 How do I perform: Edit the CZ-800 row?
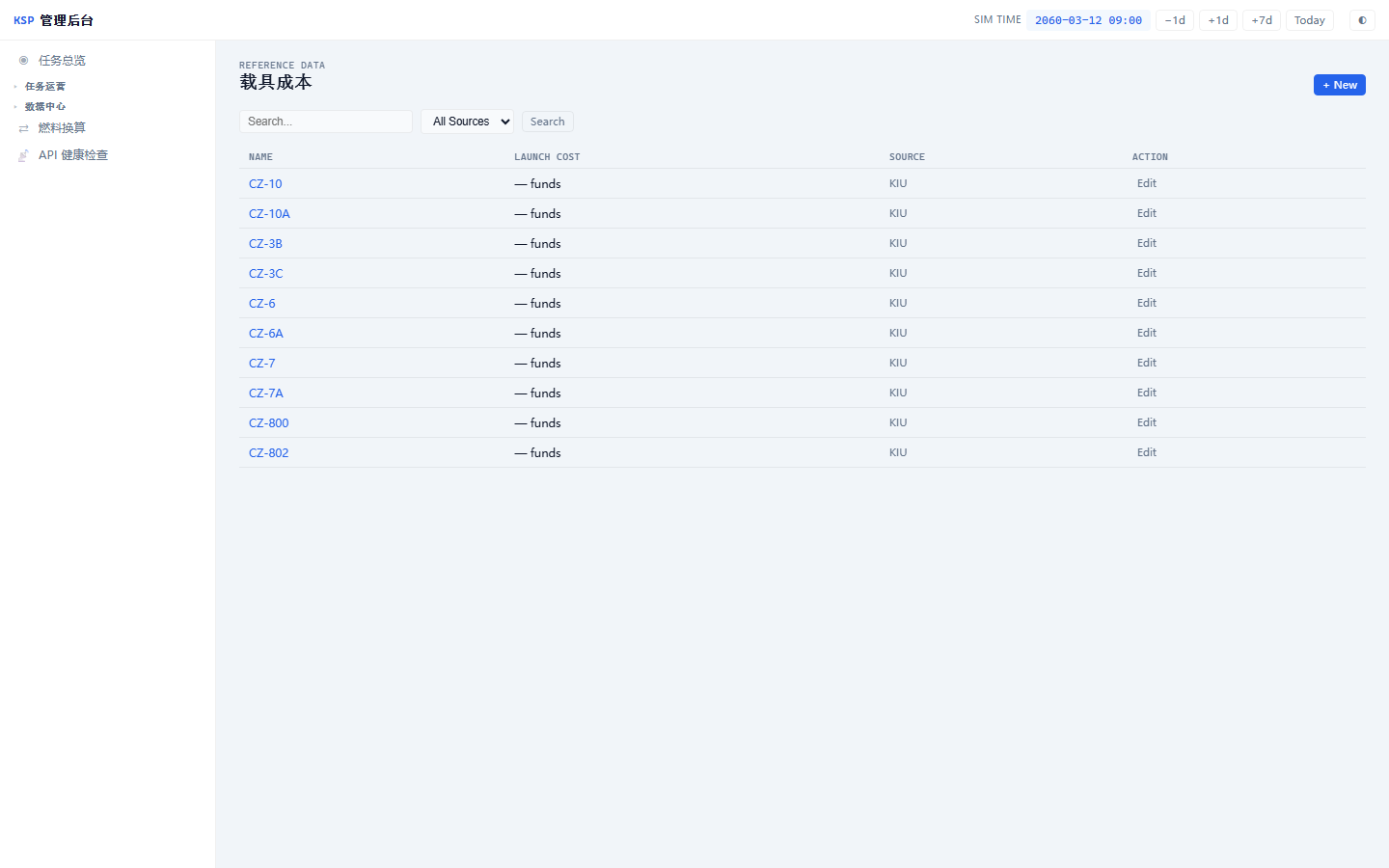[x=1147, y=422]
